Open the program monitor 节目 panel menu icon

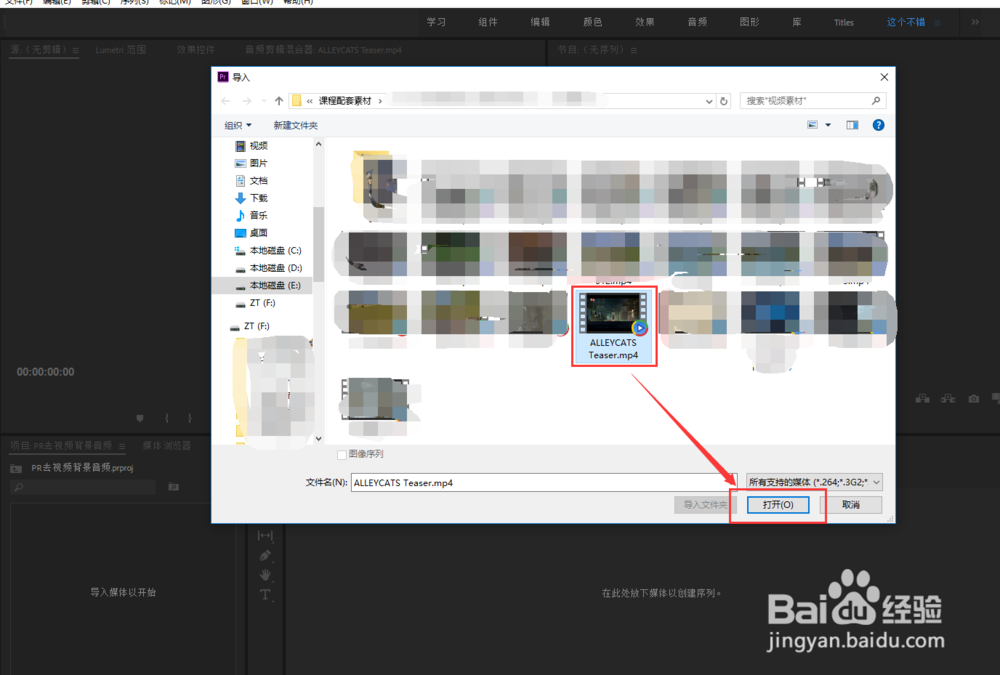(x=633, y=50)
